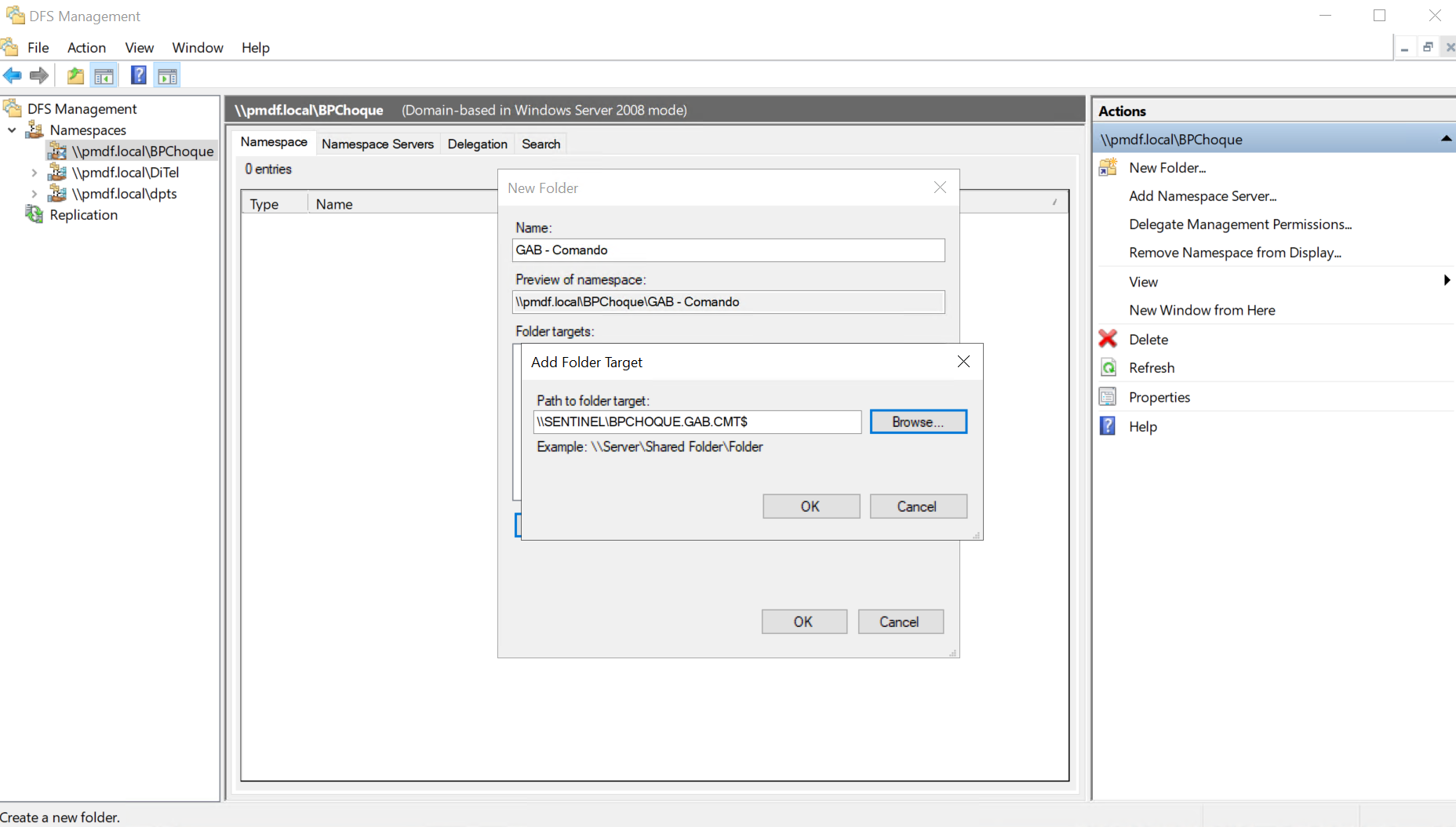Screen dimensions: 1456x827
Task: Close the Add Folder Target dialog
Action: click(963, 362)
